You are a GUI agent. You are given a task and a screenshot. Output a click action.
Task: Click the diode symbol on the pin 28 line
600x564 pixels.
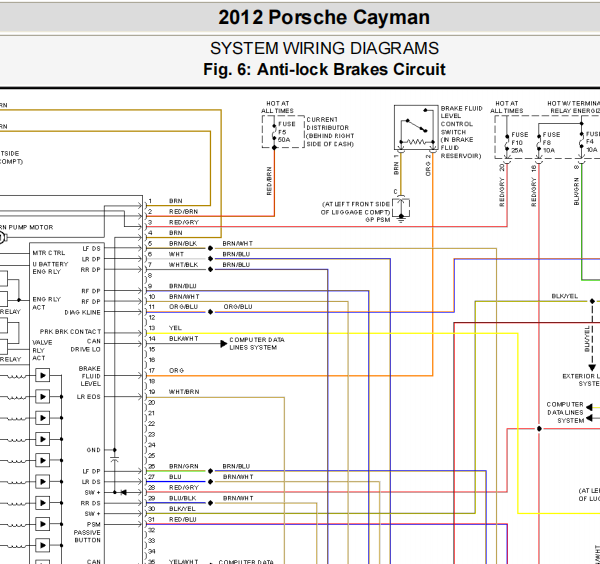pos(123,492)
